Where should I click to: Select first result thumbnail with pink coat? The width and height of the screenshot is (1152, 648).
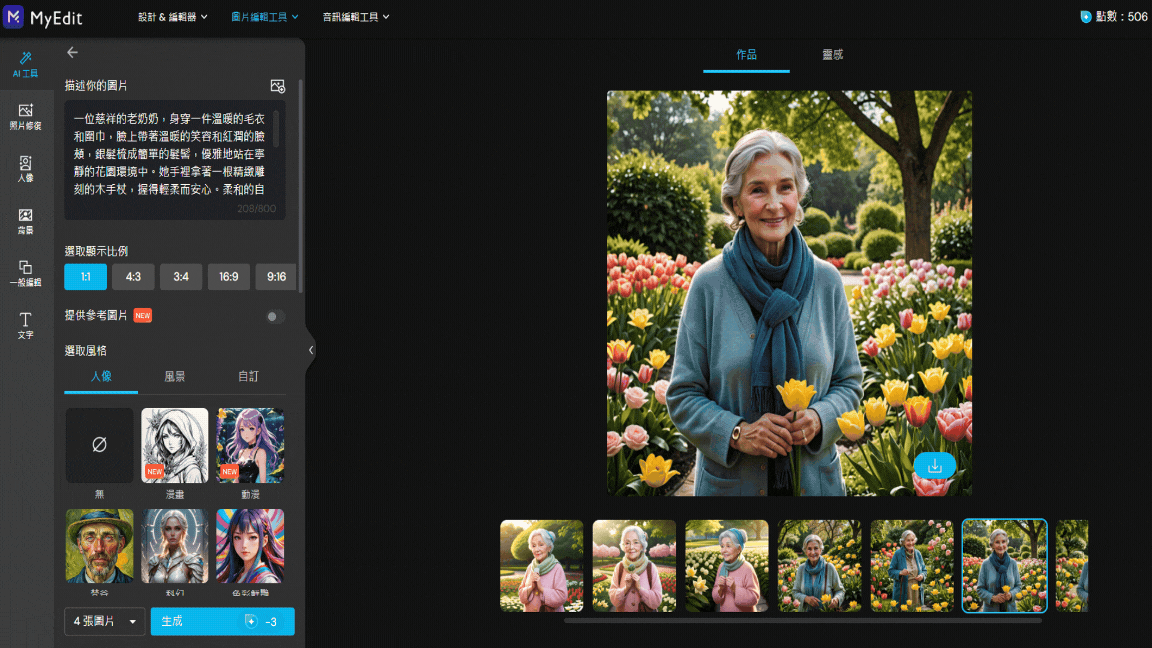pos(541,566)
